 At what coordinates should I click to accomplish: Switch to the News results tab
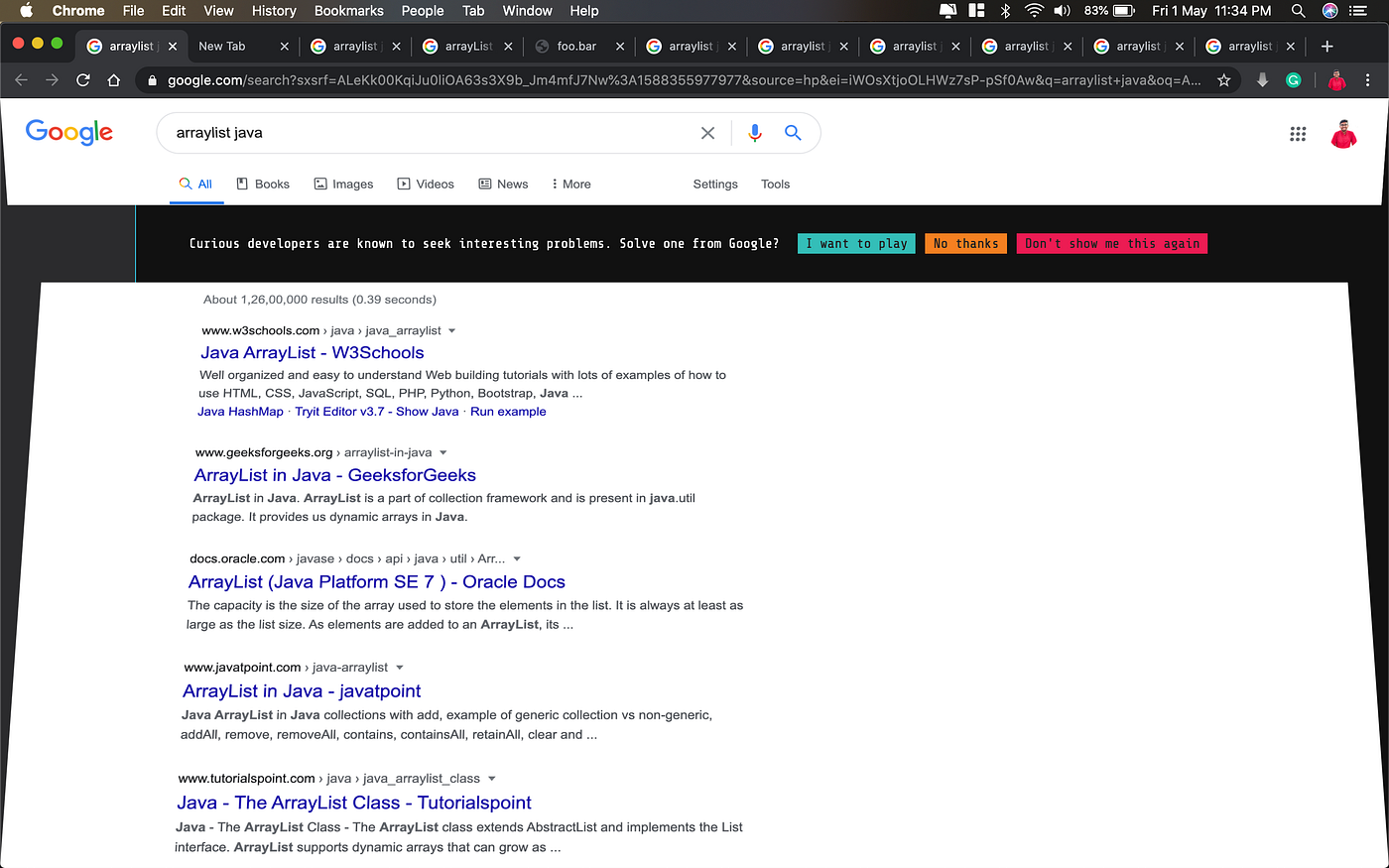tap(503, 185)
